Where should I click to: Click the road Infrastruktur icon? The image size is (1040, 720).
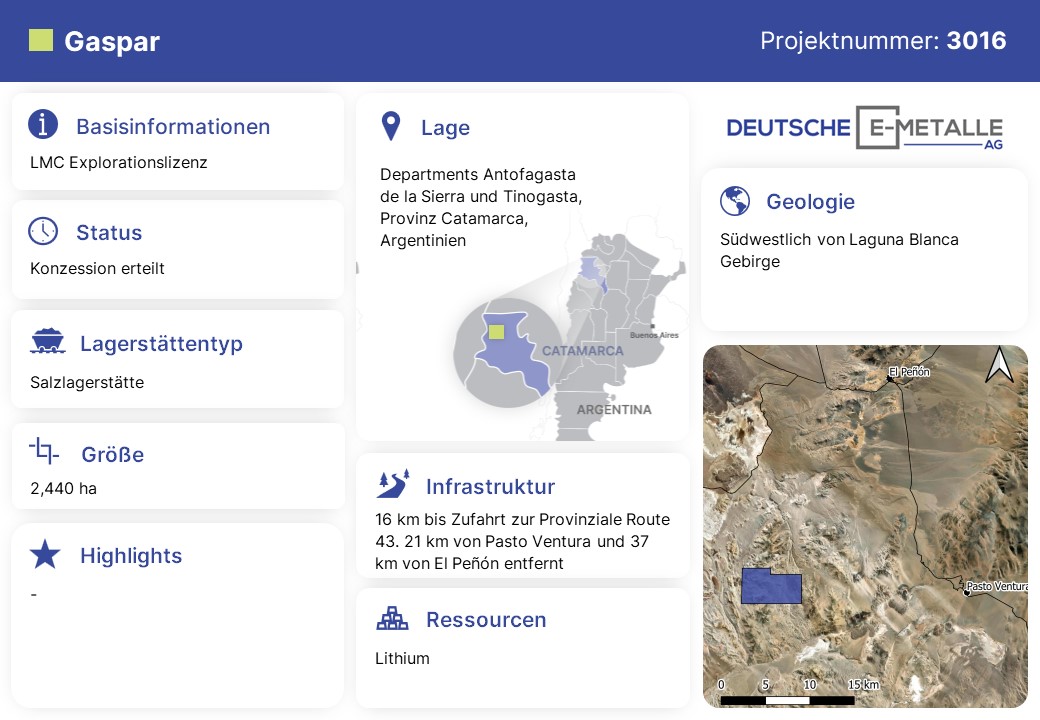(393, 485)
